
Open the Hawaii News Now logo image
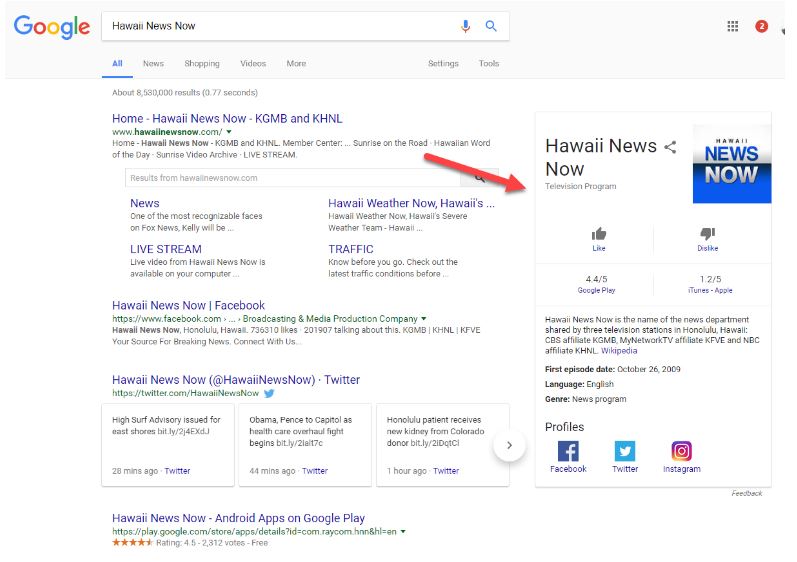732,164
